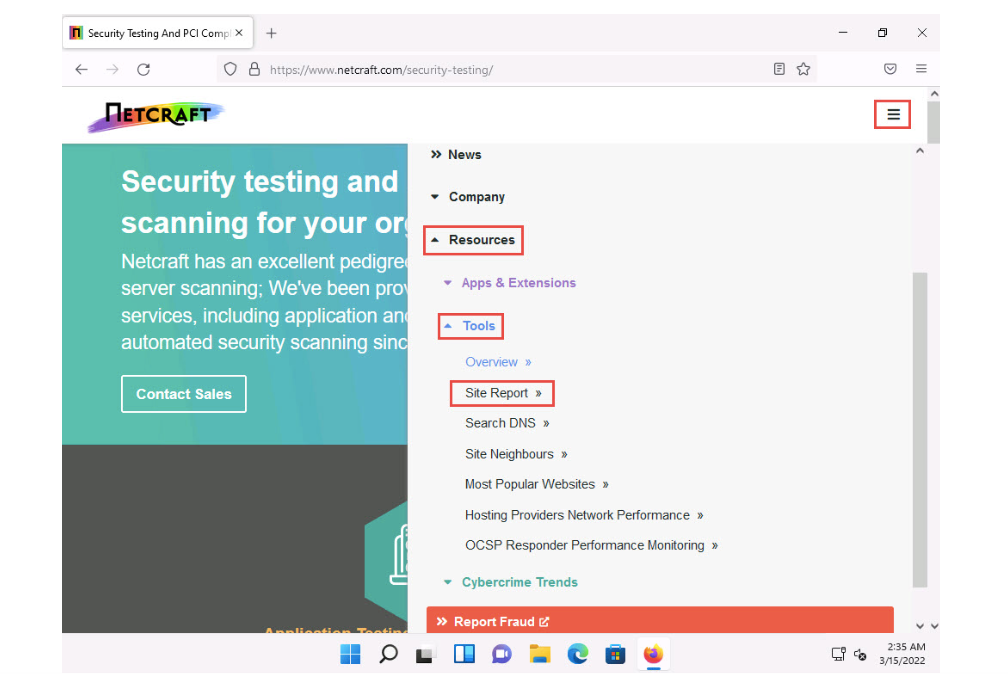Viewport: 1008px width, 674px height.
Task: Select the Security Testing And PCI tab
Action: [x=158, y=33]
